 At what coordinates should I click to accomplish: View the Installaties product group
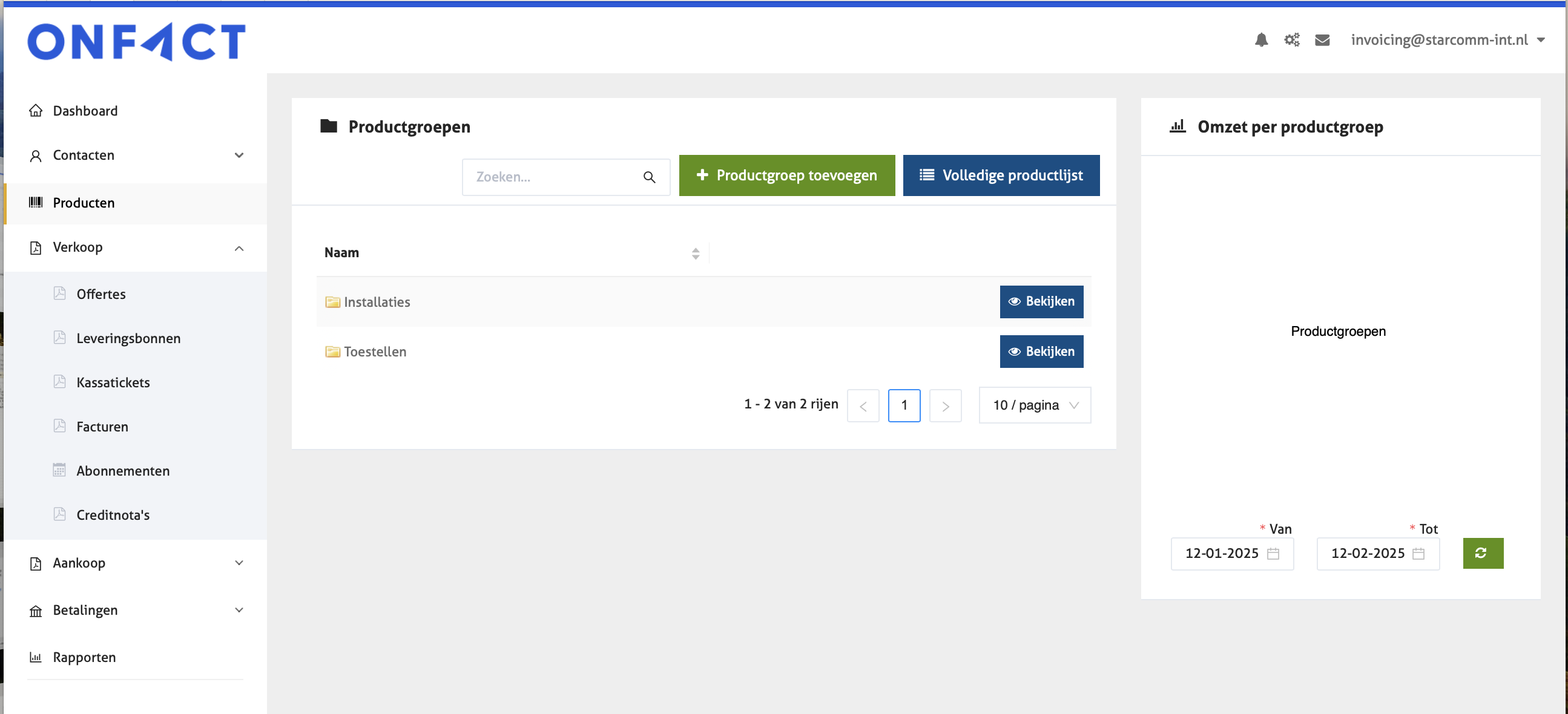pos(1041,302)
